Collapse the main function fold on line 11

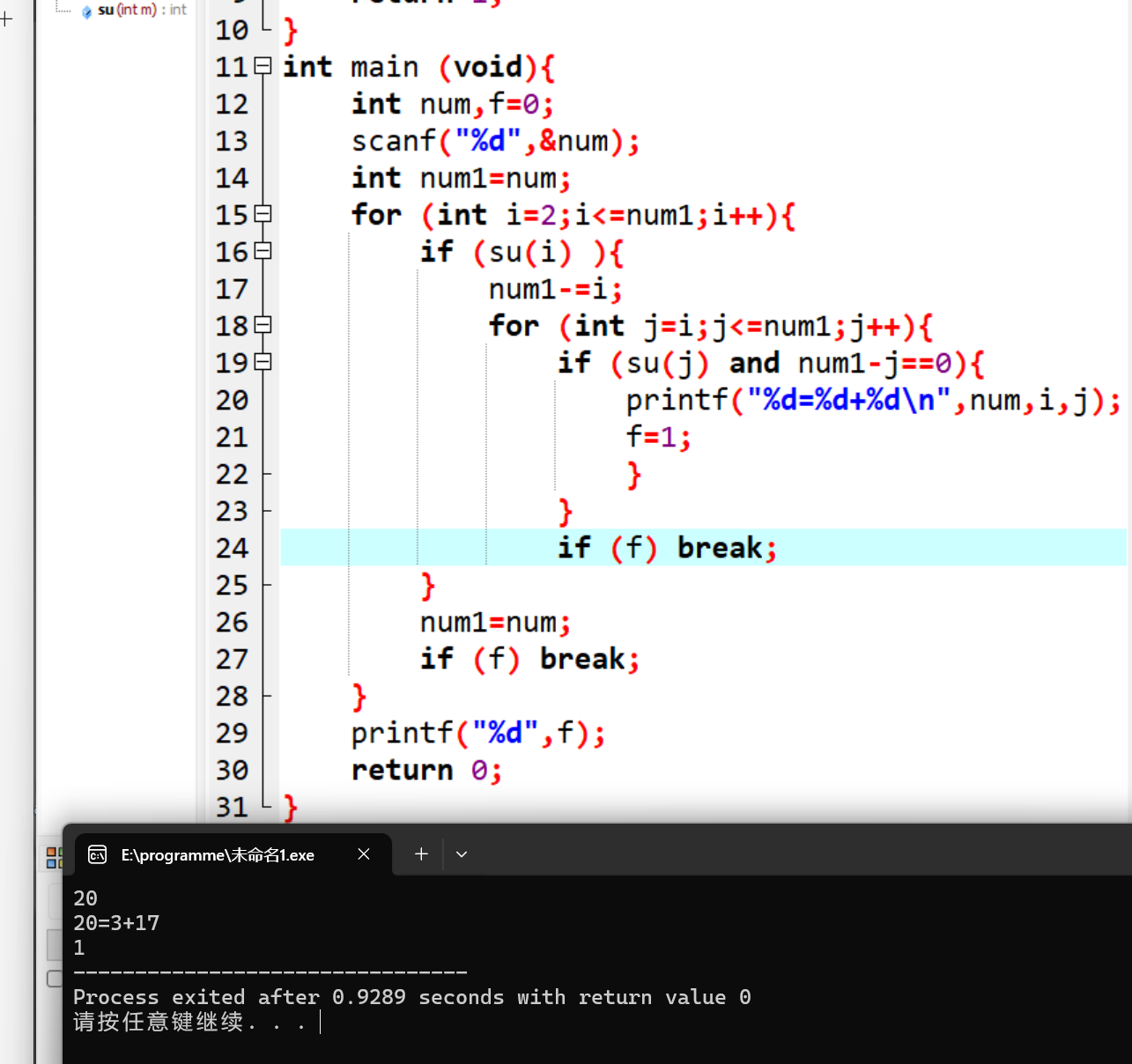pyautogui.click(x=263, y=66)
